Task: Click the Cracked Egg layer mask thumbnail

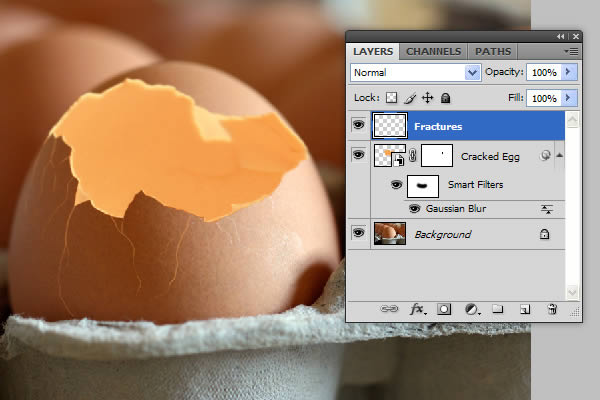Action: (x=437, y=155)
